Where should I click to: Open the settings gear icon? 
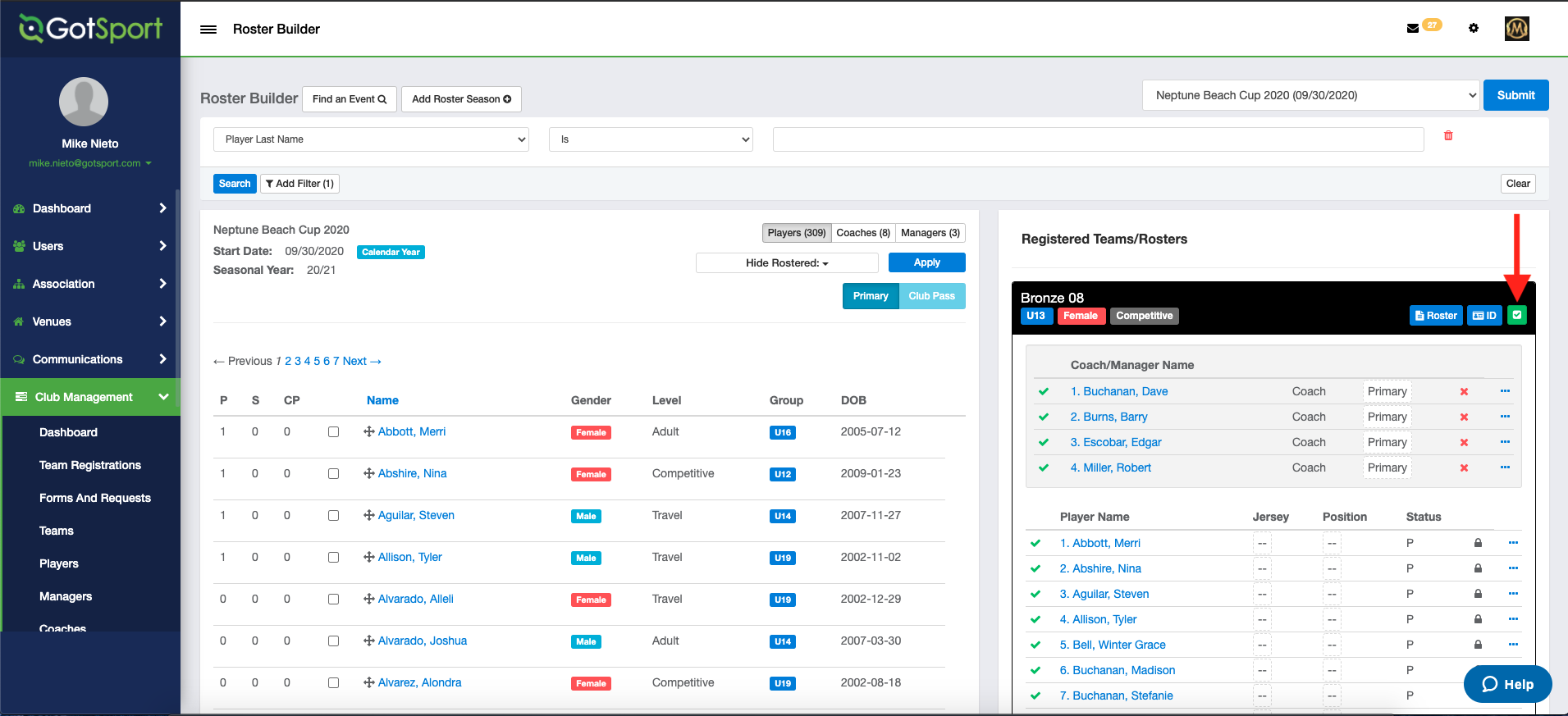pos(1474,28)
